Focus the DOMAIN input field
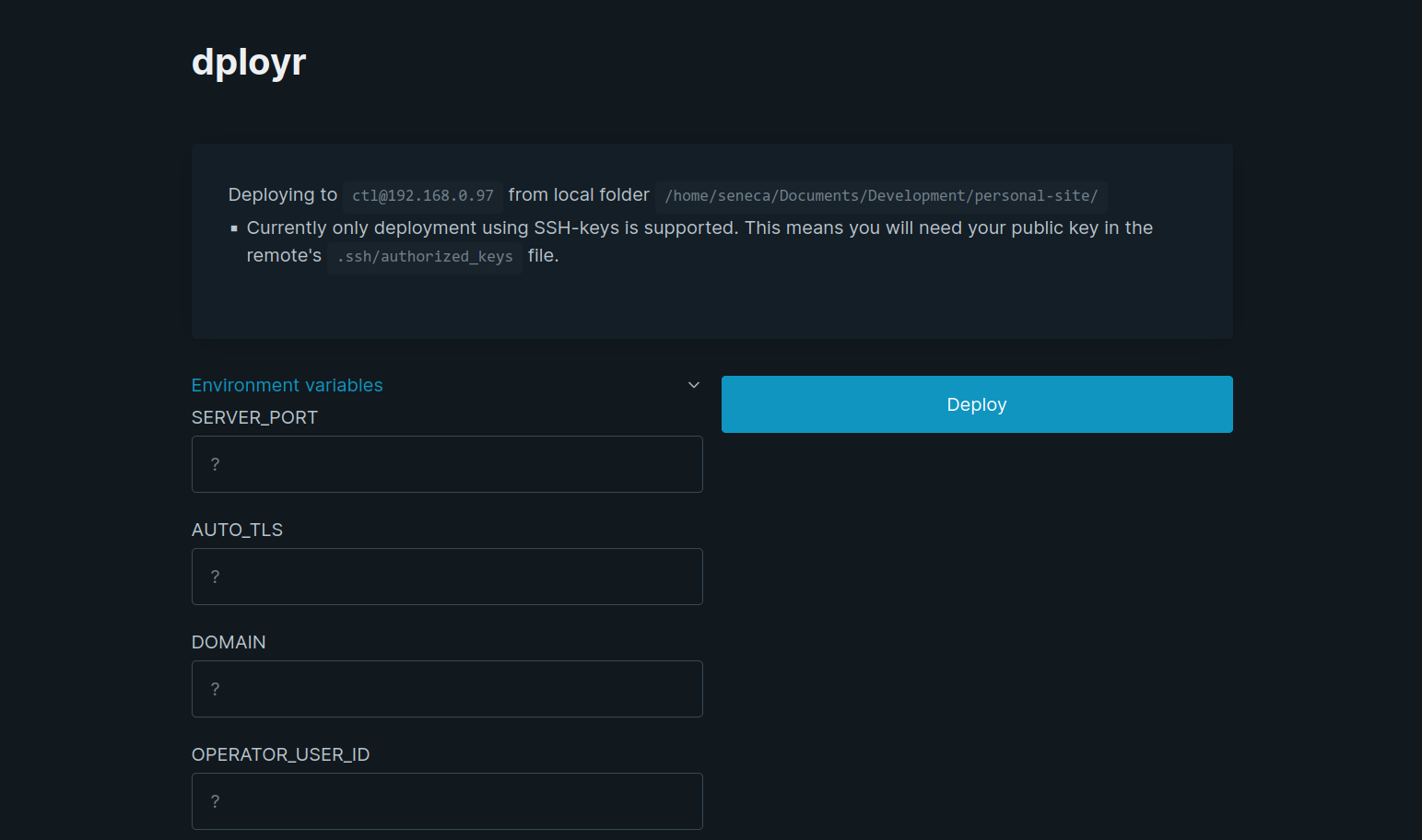Screen dimensions: 1422x840 tap(447, 689)
